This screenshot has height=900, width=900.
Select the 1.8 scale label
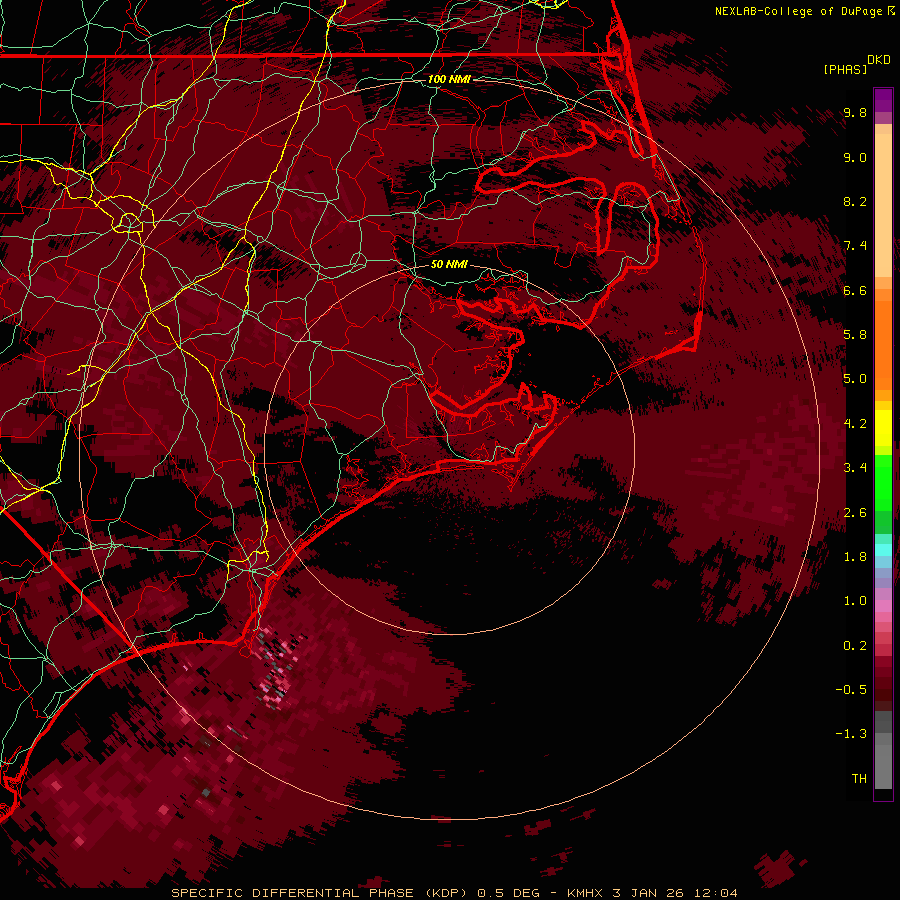click(855, 557)
